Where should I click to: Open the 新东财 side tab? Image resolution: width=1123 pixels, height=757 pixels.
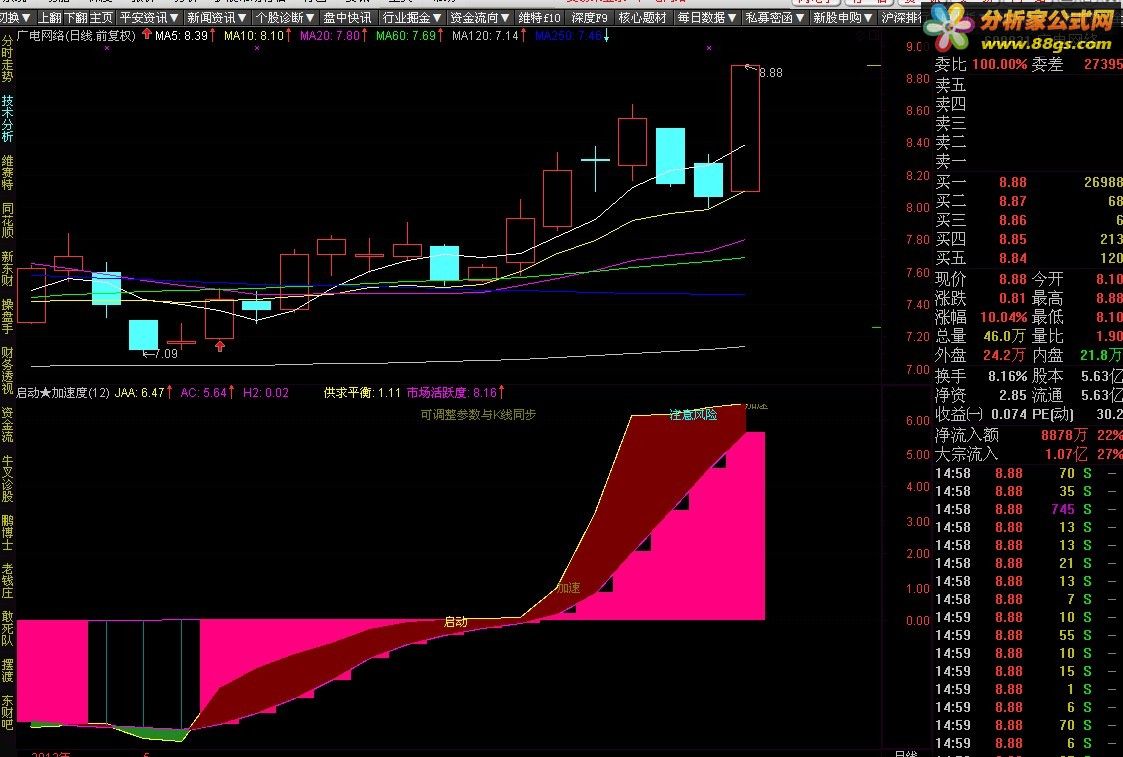7,268
